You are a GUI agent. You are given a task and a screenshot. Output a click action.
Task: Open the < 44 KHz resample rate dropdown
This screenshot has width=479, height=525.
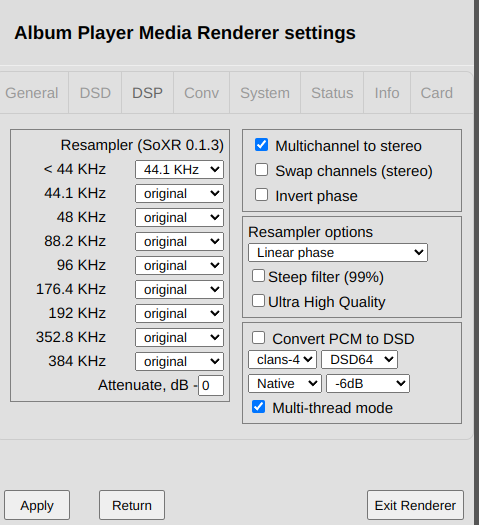pyautogui.click(x=179, y=169)
